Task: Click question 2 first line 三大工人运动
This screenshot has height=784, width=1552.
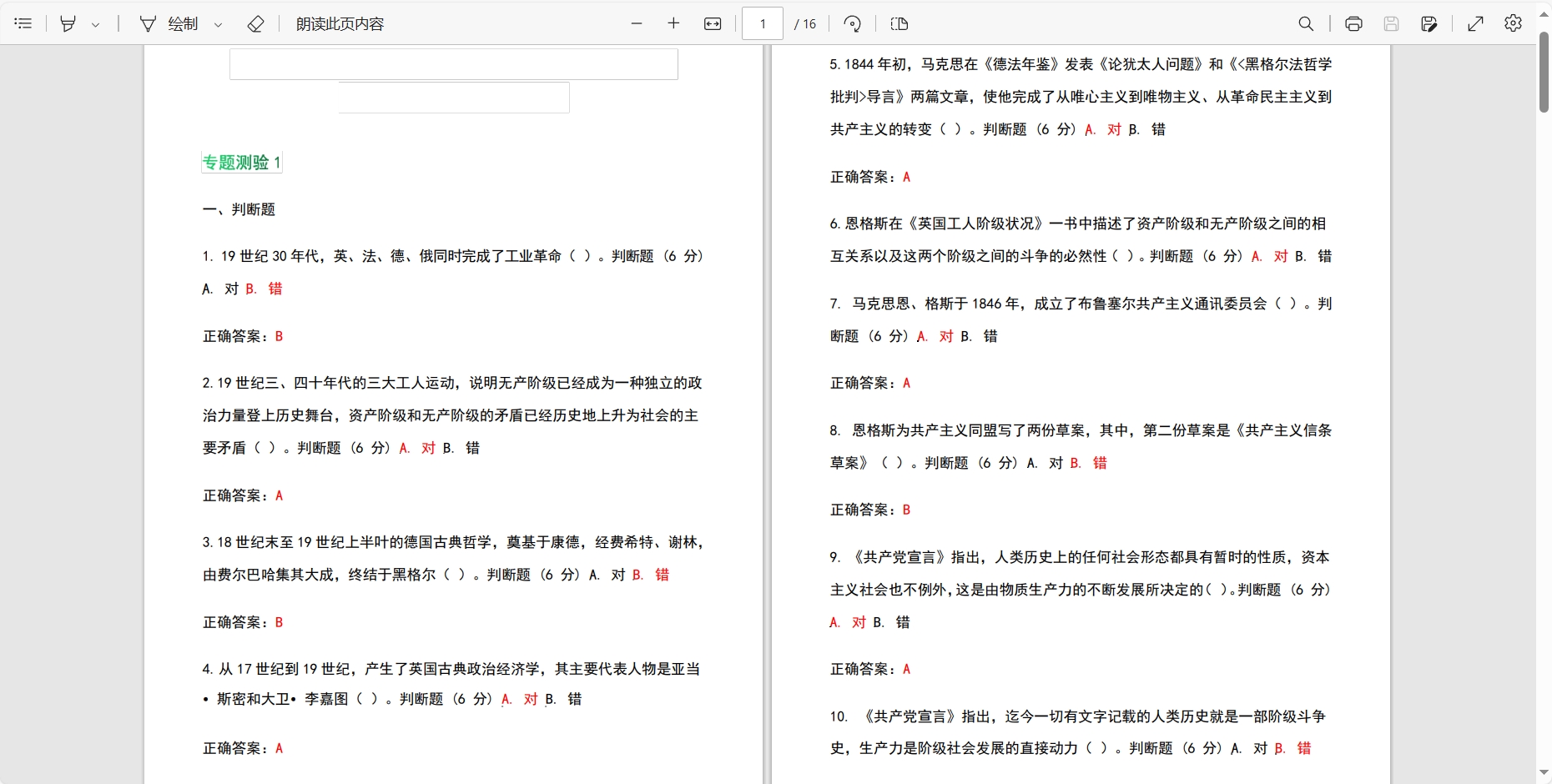Action: (x=452, y=383)
